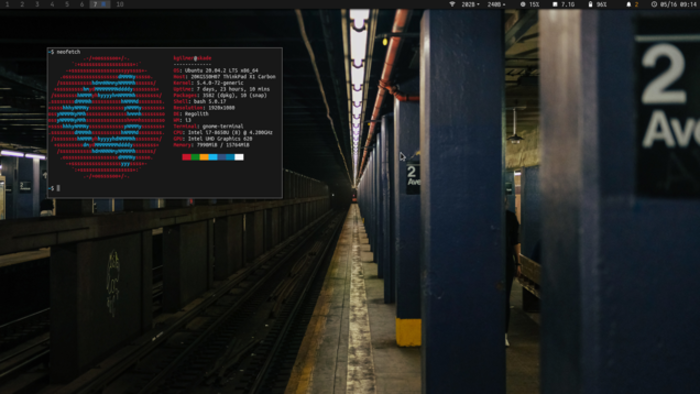Screen dimensions: 700x394
Task: Switch to workspace 4
Action: pos(52,4)
